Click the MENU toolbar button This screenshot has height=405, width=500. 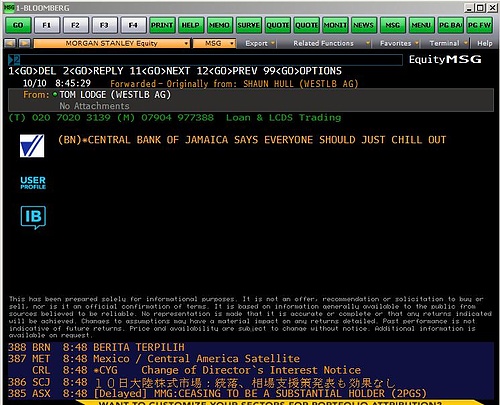pyautogui.click(x=421, y=25)
